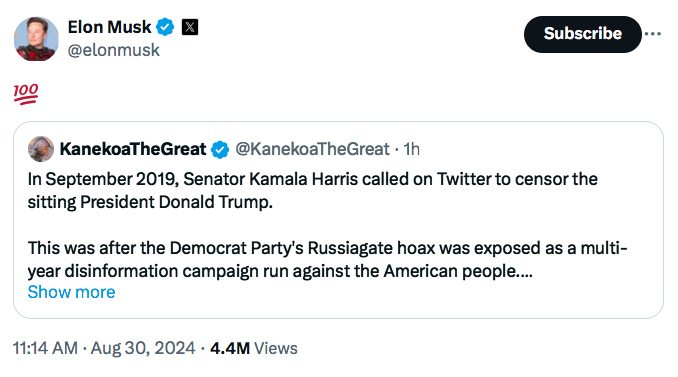
Task: Click the Elon Musk display name
Action: pos(109,27)
